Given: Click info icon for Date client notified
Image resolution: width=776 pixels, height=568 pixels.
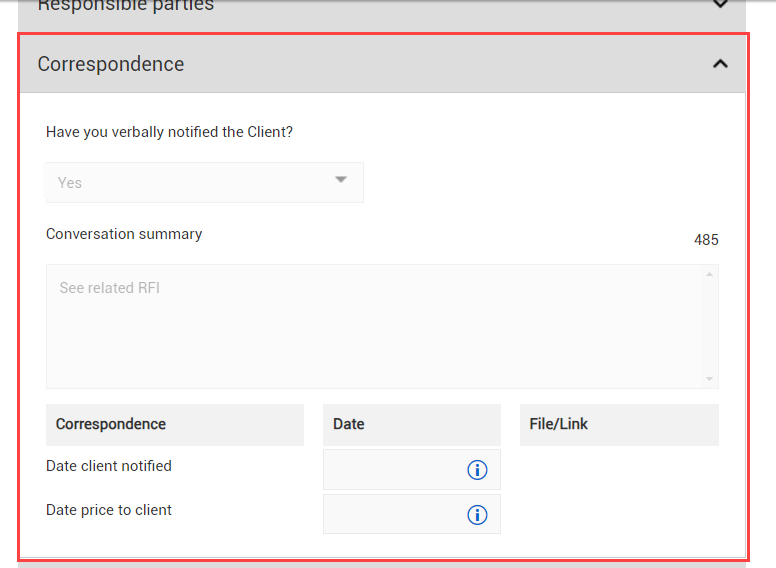Looking at the screenshot, I should pos(477,470).
